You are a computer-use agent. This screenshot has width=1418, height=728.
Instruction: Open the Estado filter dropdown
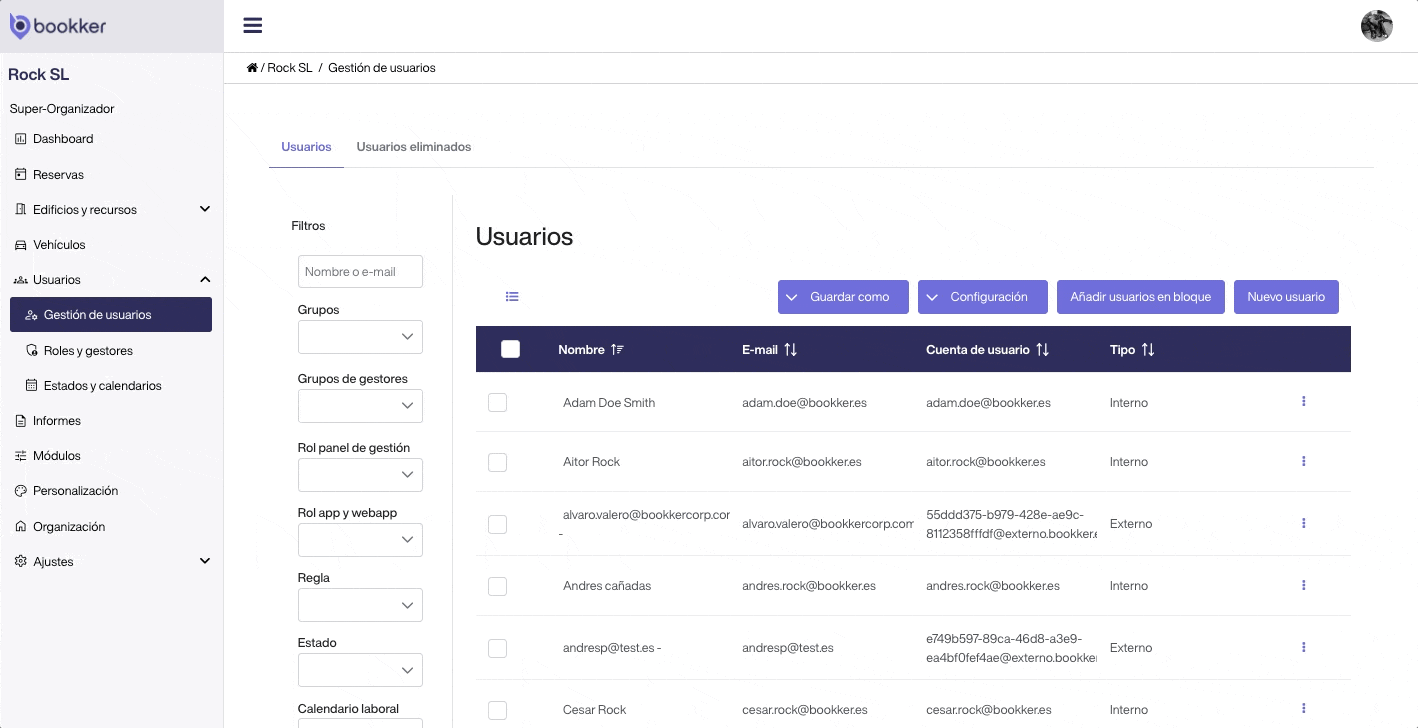360,669
